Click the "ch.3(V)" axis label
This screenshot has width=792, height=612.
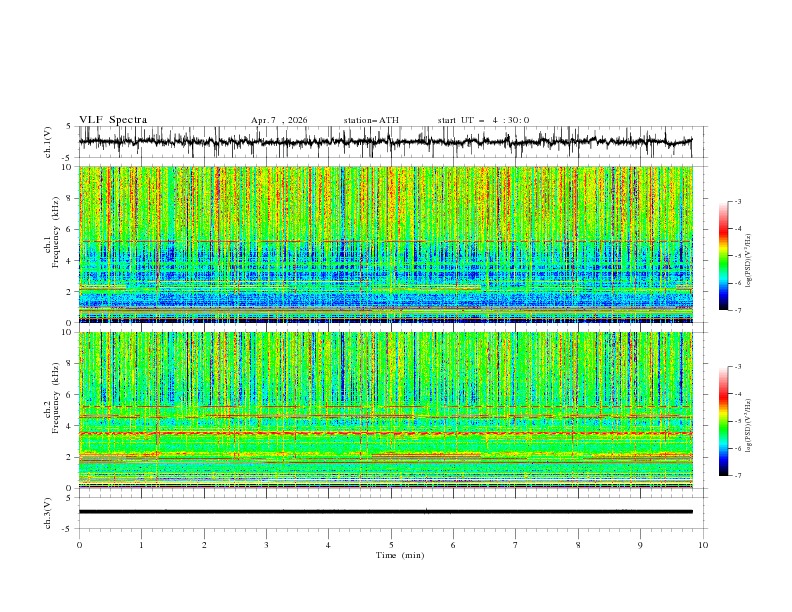click(48, 513)
